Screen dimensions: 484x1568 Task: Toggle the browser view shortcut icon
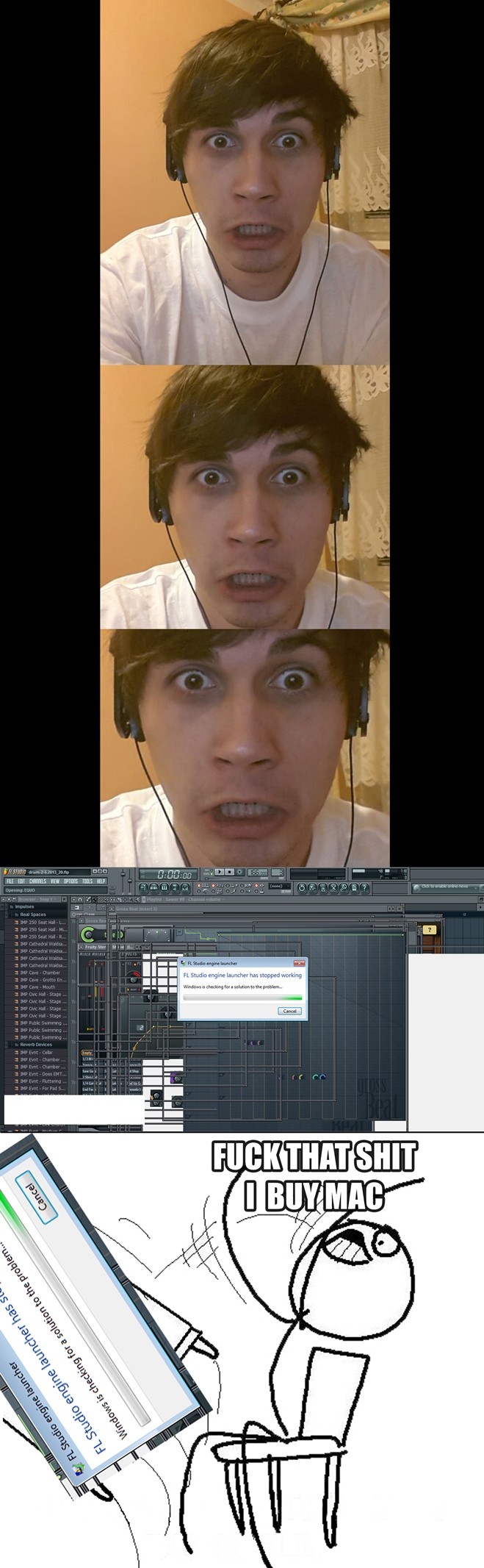point(174,888)
